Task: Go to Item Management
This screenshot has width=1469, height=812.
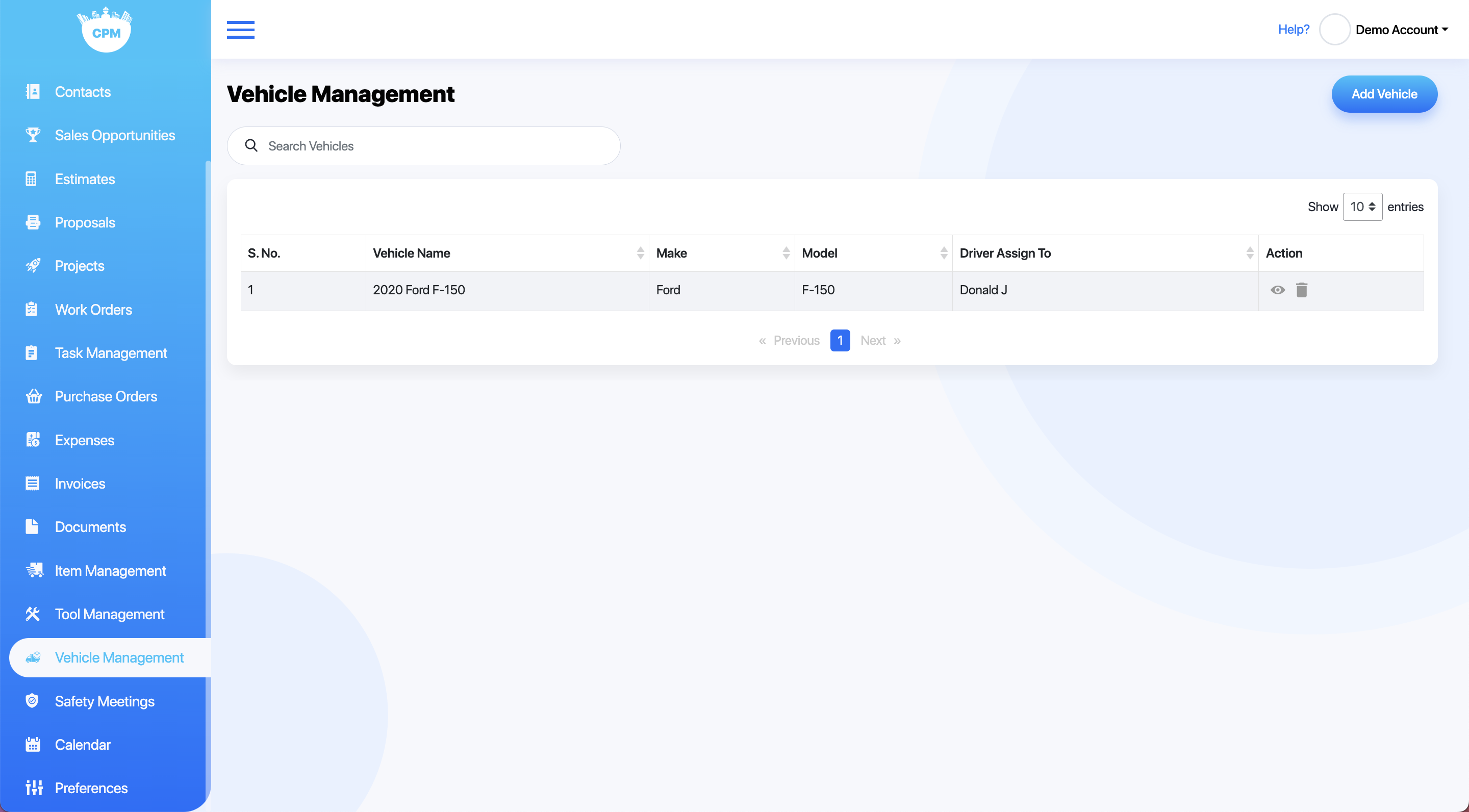Action: [110, 570]
